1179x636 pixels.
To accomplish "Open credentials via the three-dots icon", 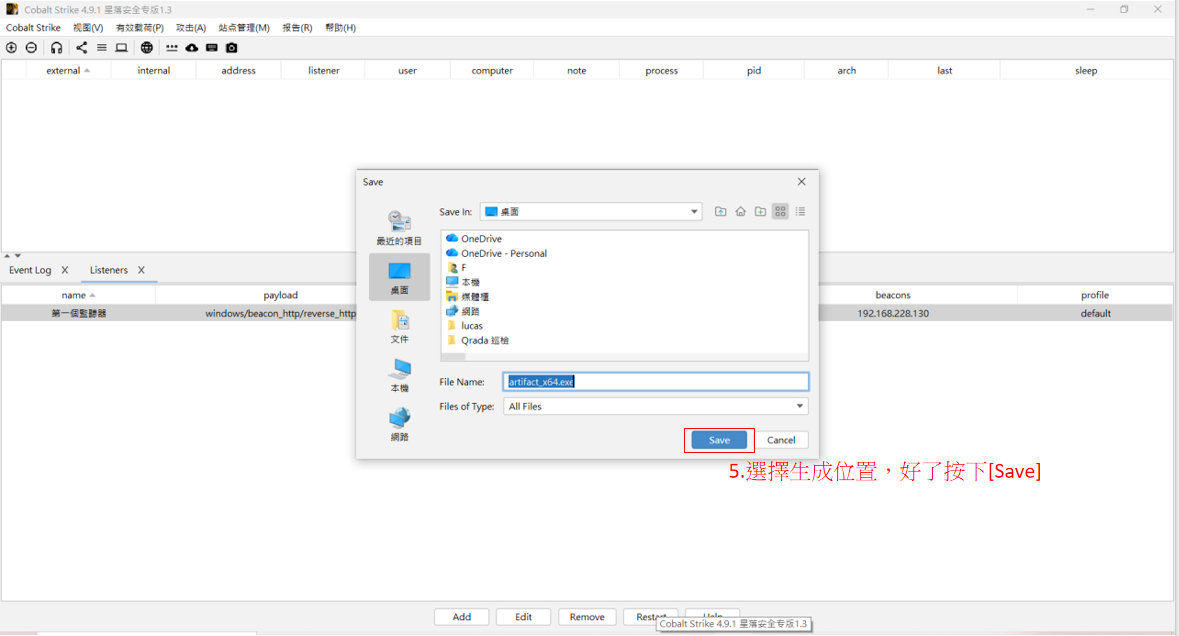I will [x=171, y=47].
